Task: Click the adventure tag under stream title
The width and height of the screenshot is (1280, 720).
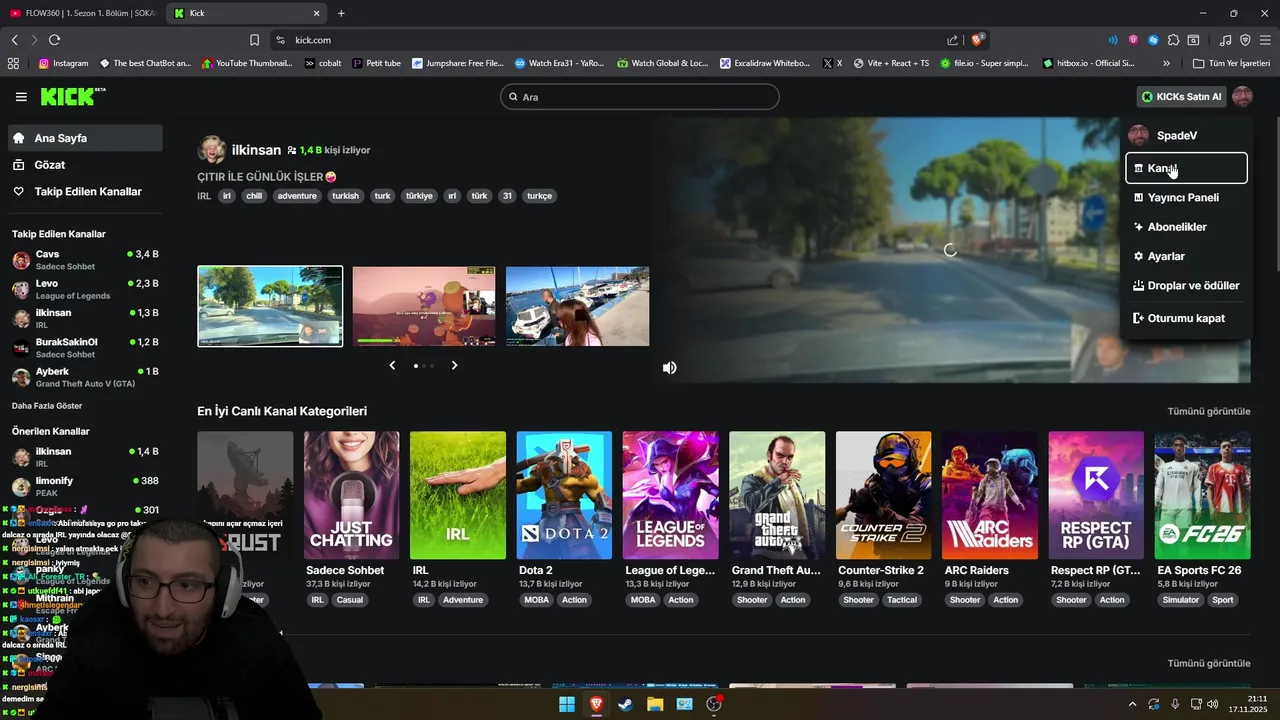Action: pos(297,196)
